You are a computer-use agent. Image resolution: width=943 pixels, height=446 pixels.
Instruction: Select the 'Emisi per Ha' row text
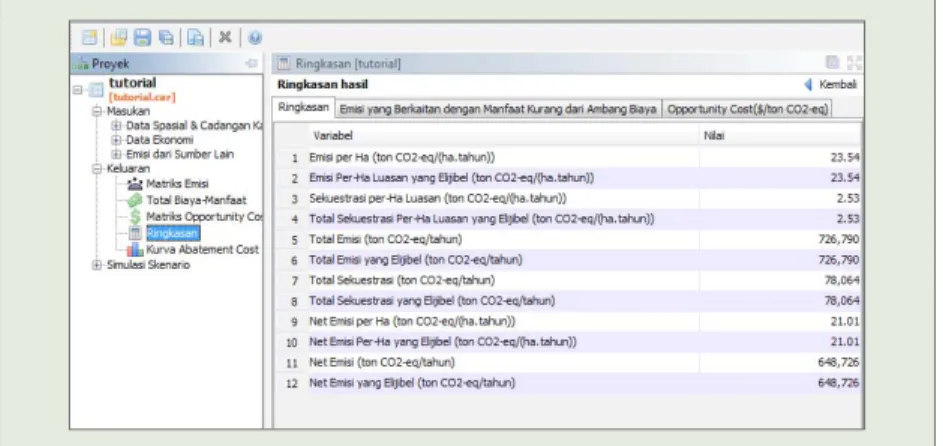point(402,158)
